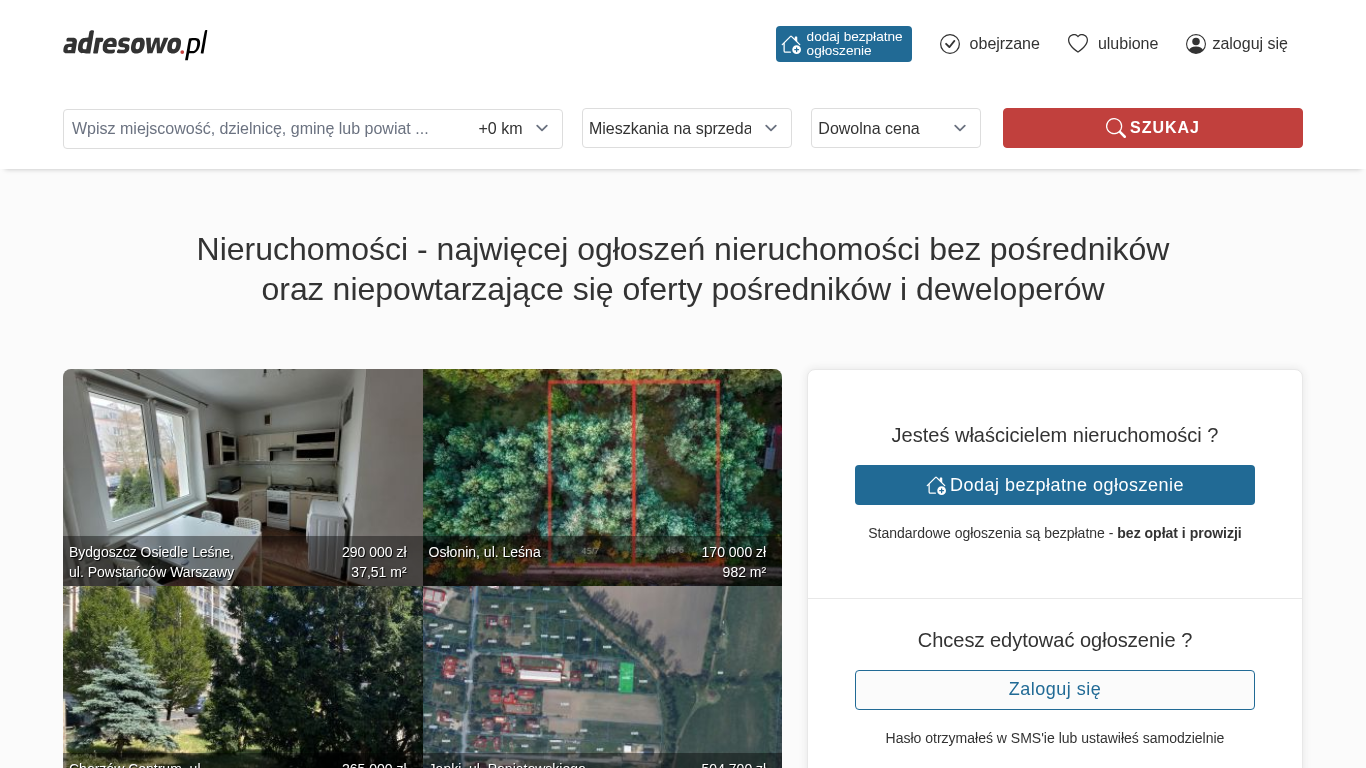Screen dimensions: 1366x768
Task: Click the heart icon for ulubione
Action: 1077,44
